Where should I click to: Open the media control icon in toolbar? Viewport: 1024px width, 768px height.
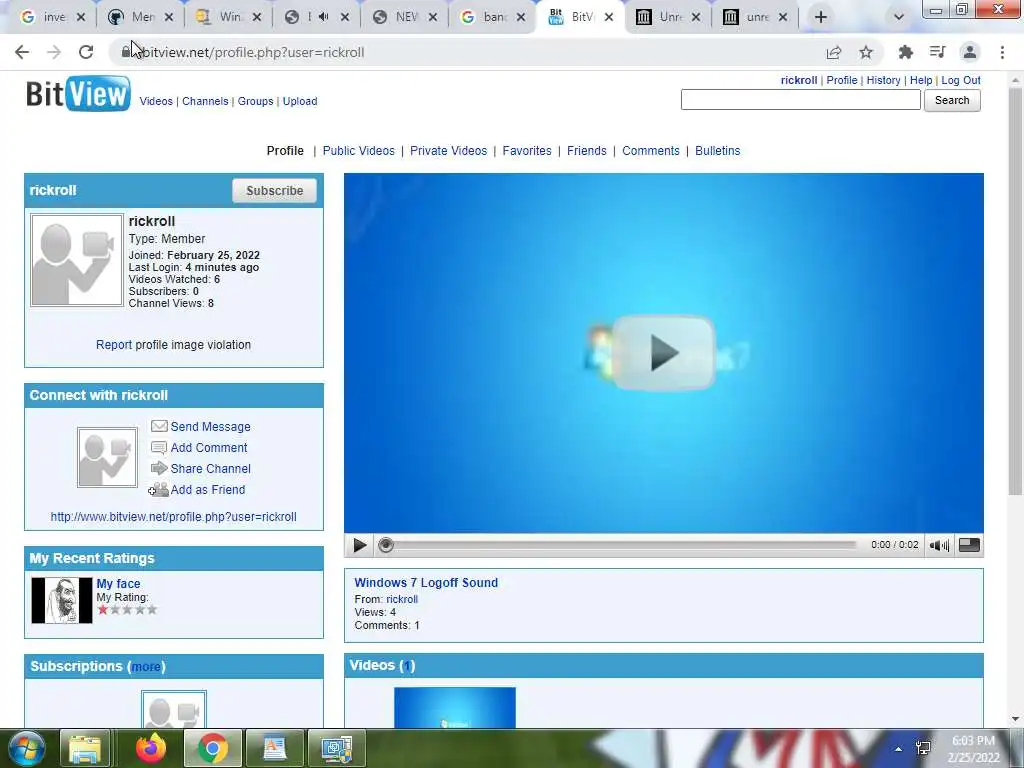tap(938, 52)
